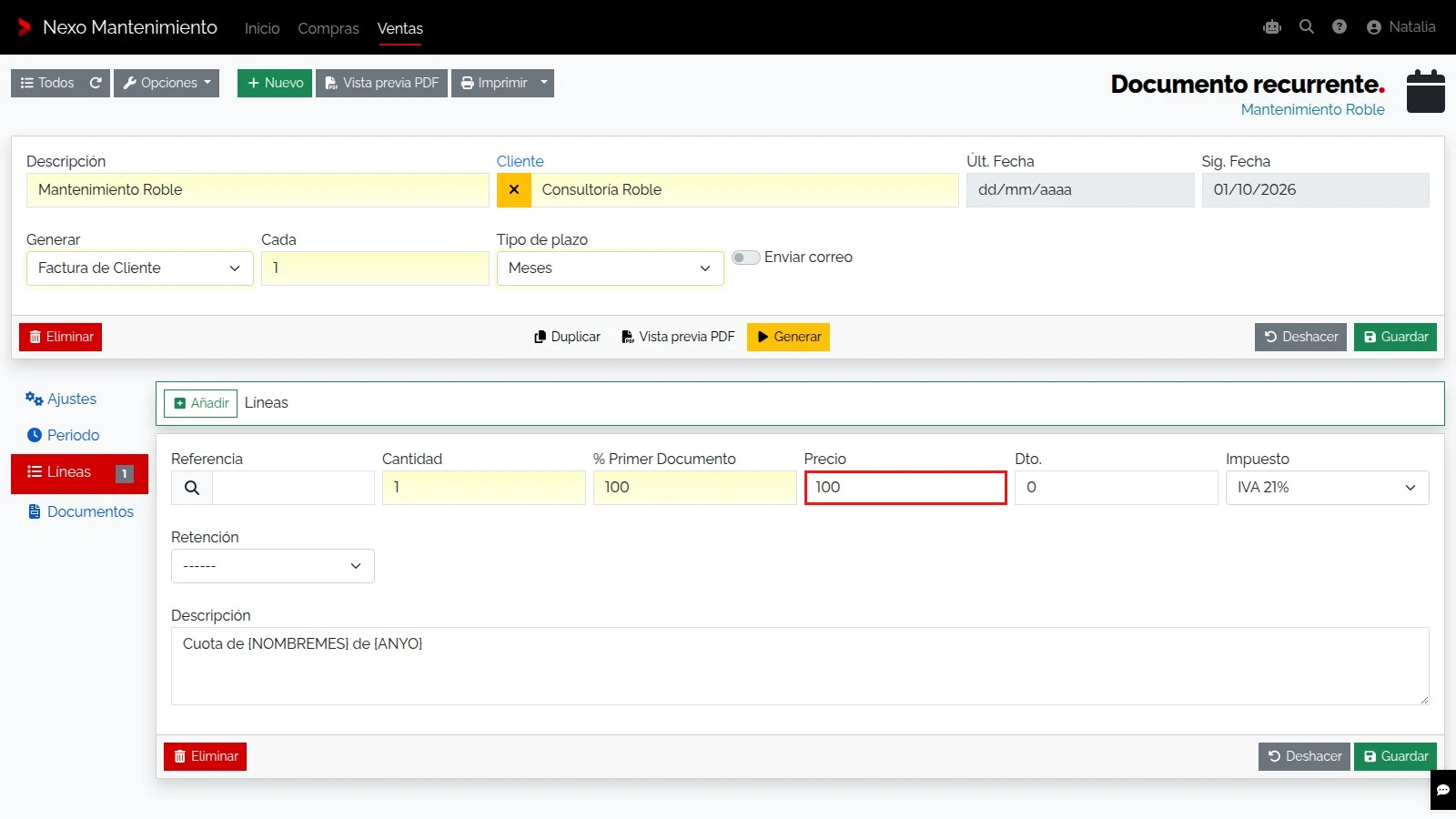The height and width of the screenshot is (819, 1456).
Task: Click the yellow Generar button
Action: tap(788, 337)
